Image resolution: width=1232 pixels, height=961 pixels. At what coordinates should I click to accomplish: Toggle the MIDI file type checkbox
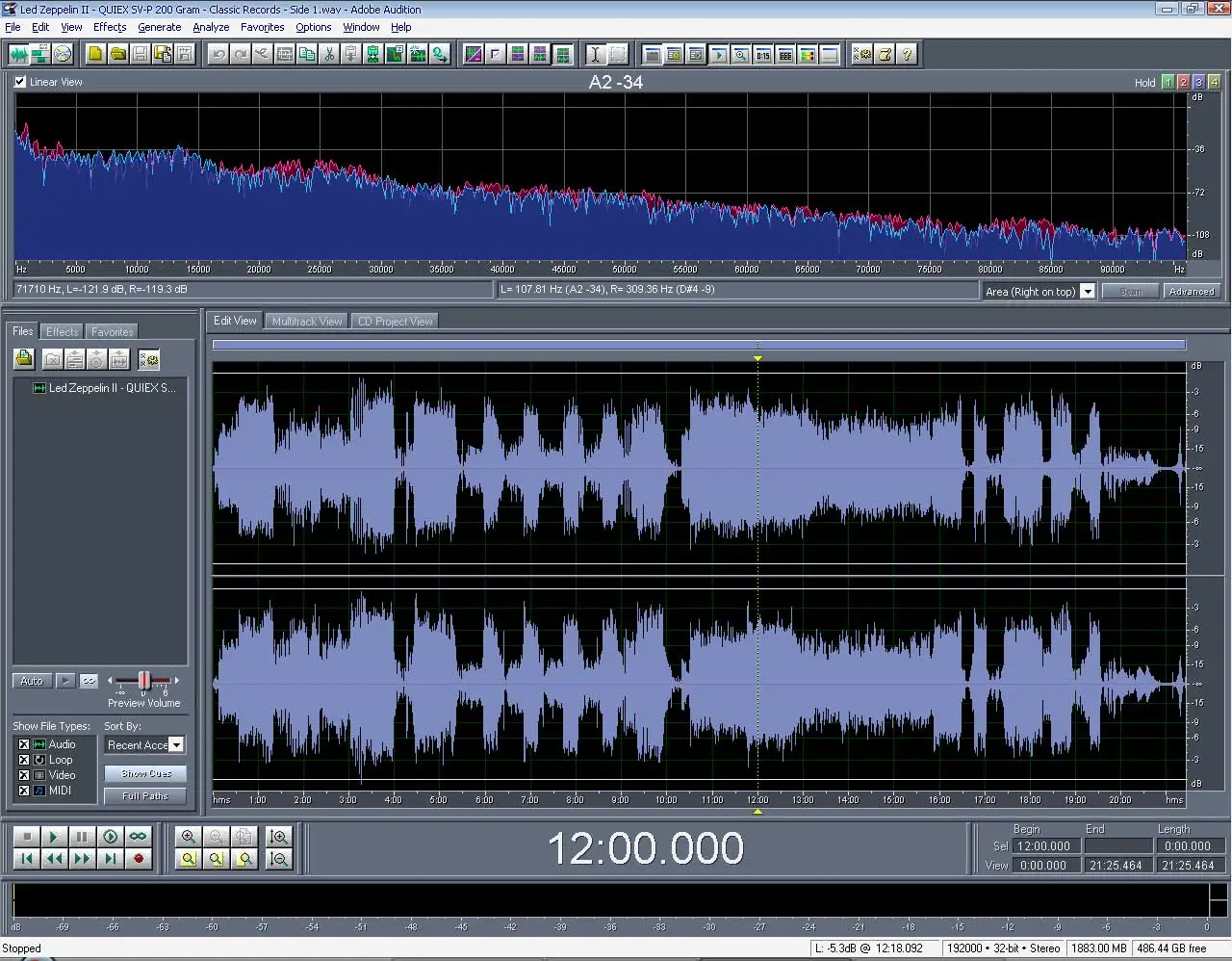[x=24, y=791]
